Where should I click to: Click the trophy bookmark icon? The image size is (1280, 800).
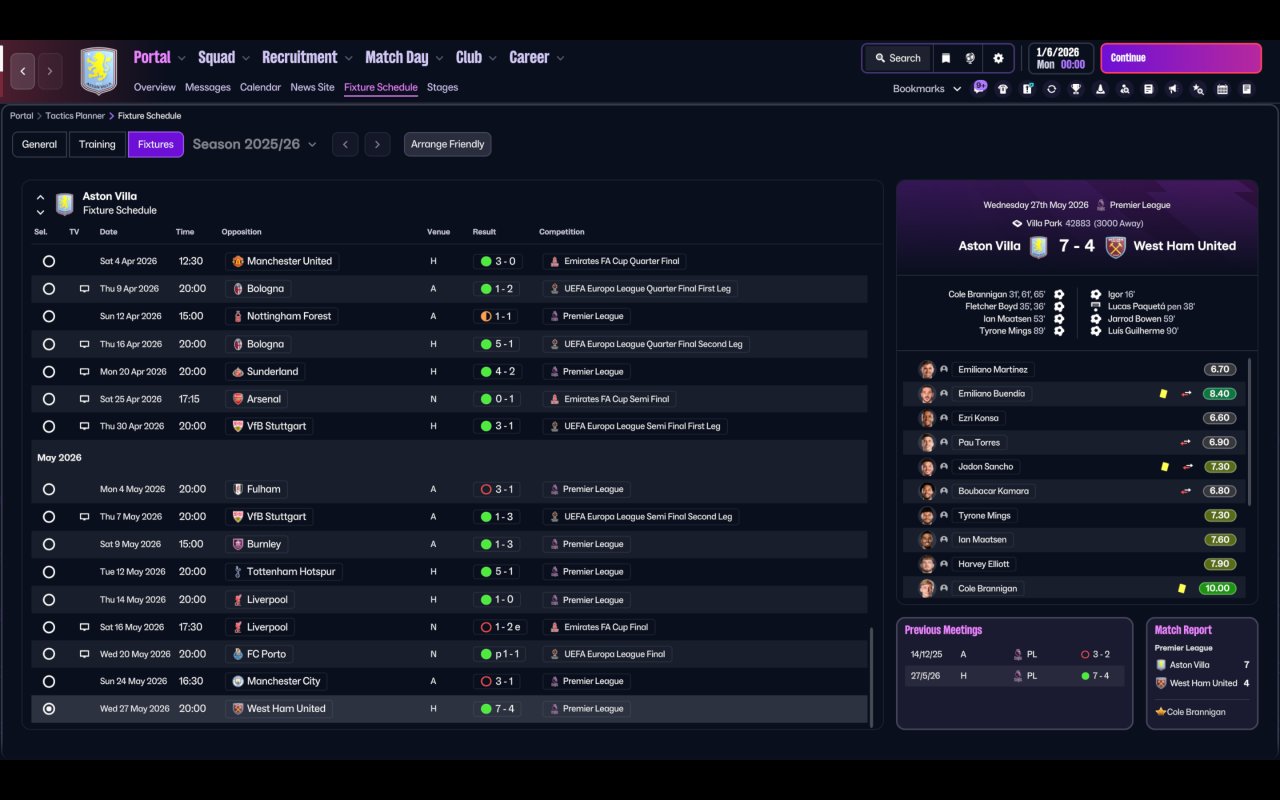coord(1076,89)
